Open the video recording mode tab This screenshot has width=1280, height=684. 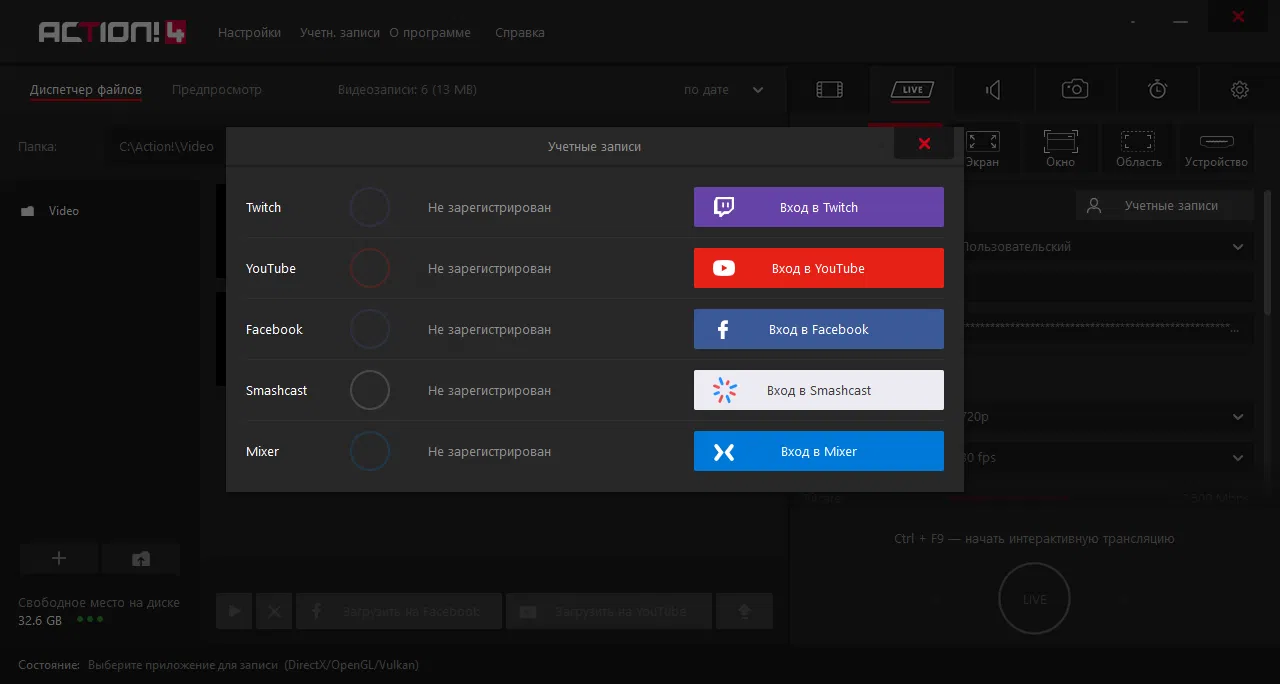tap(829, 90)
